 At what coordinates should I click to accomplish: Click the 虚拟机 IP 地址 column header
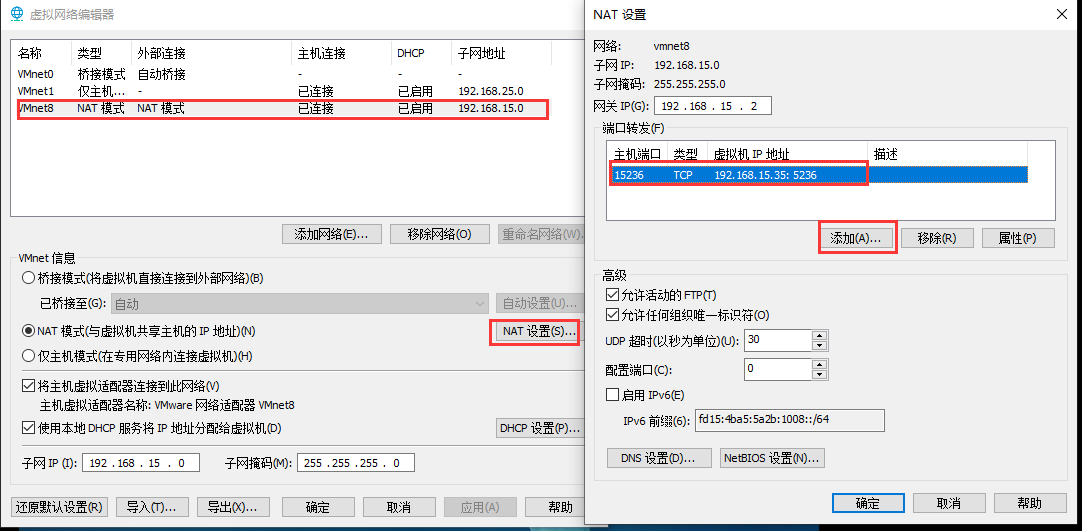[787, 154]
